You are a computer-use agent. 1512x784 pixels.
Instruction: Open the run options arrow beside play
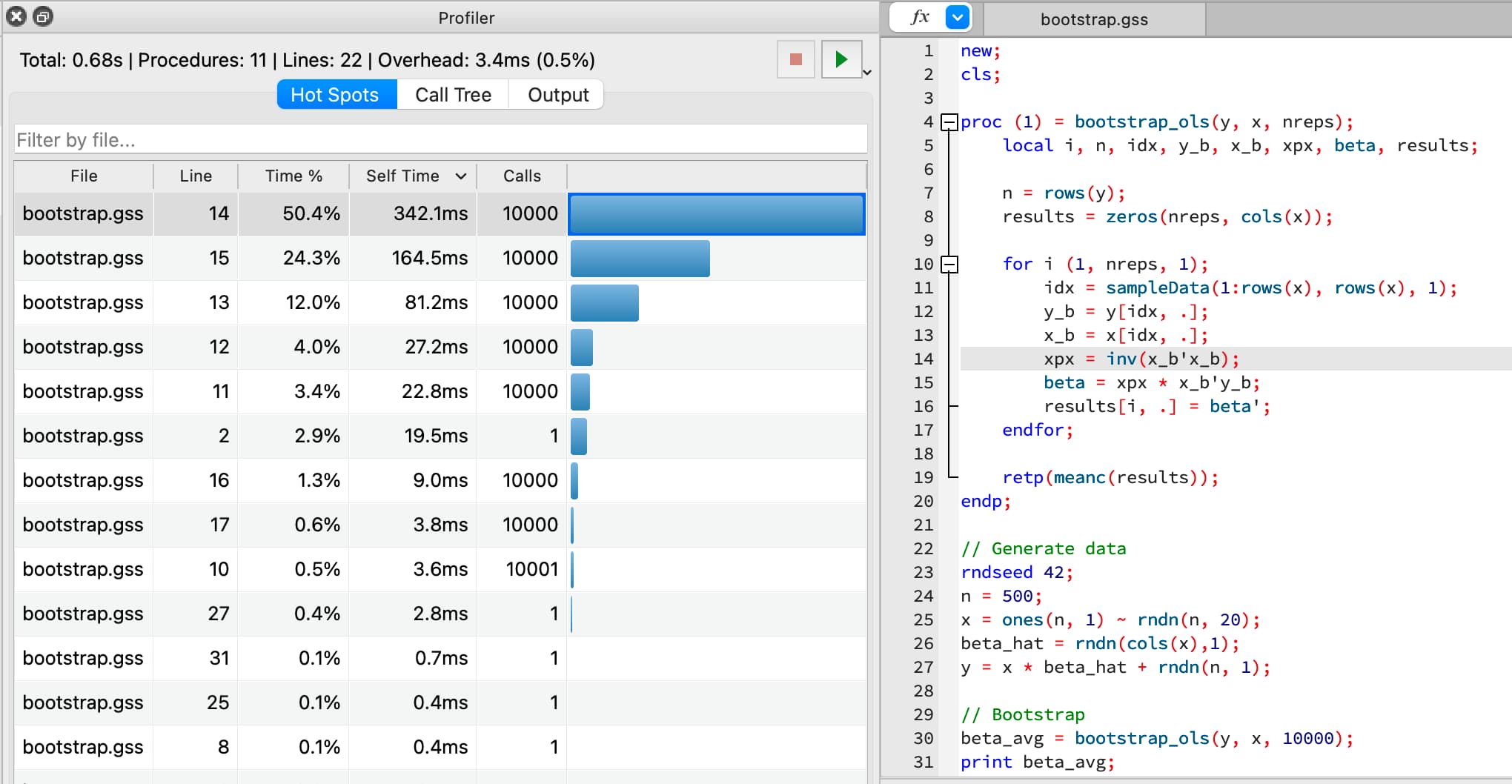[867, 73]
